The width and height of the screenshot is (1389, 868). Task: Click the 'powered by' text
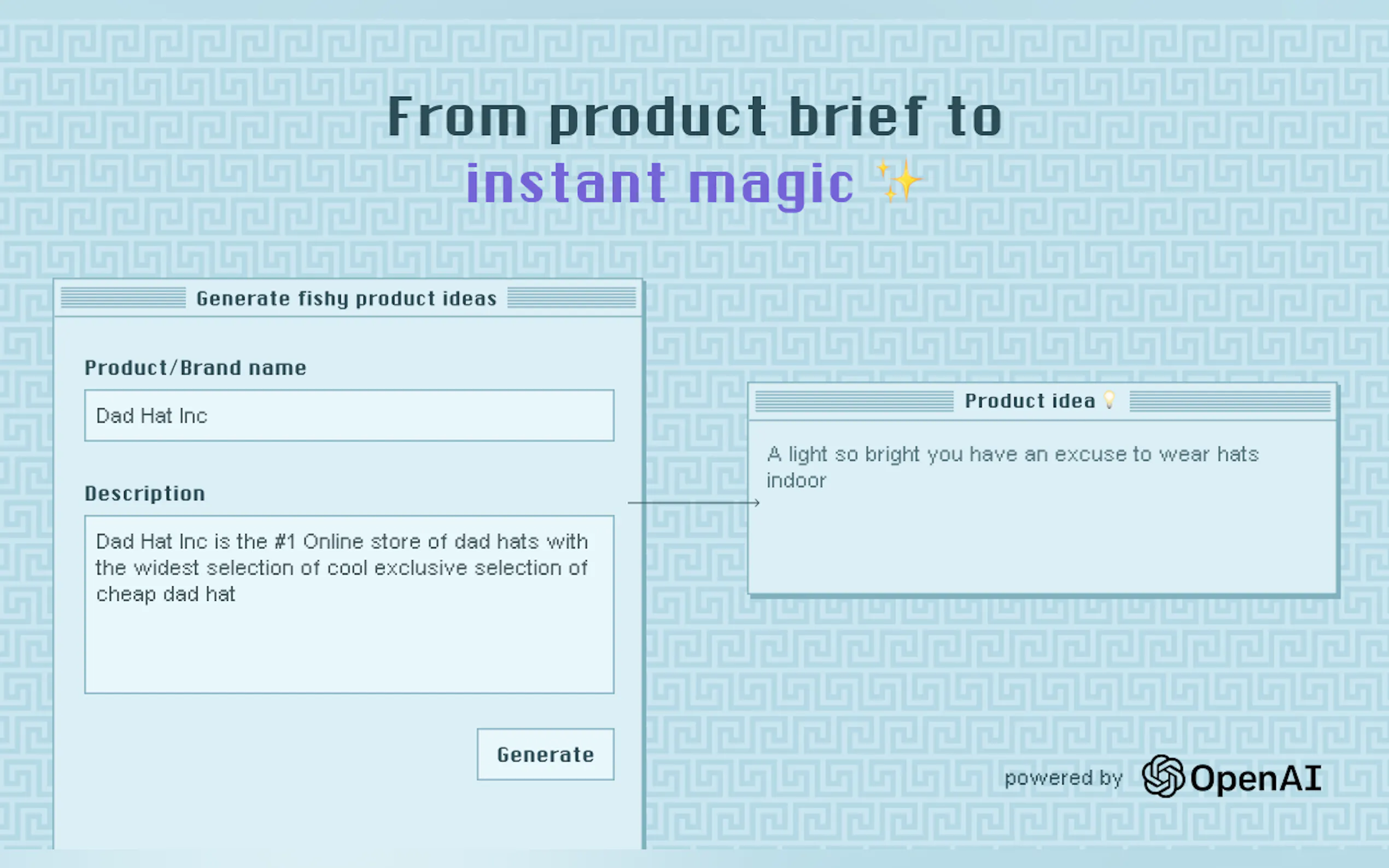1063,778
